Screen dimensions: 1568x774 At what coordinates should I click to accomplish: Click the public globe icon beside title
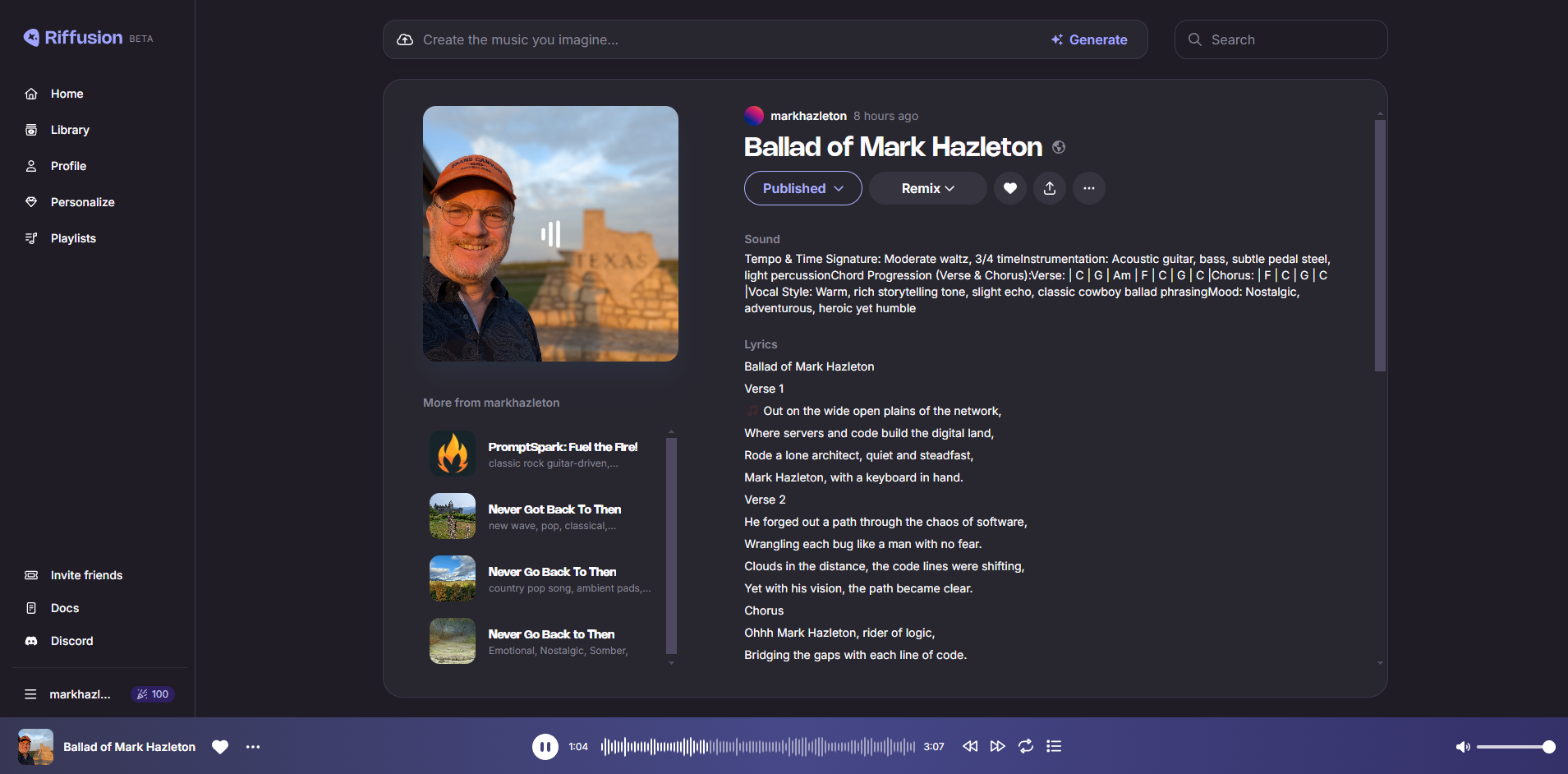[x=1059, y=147]
